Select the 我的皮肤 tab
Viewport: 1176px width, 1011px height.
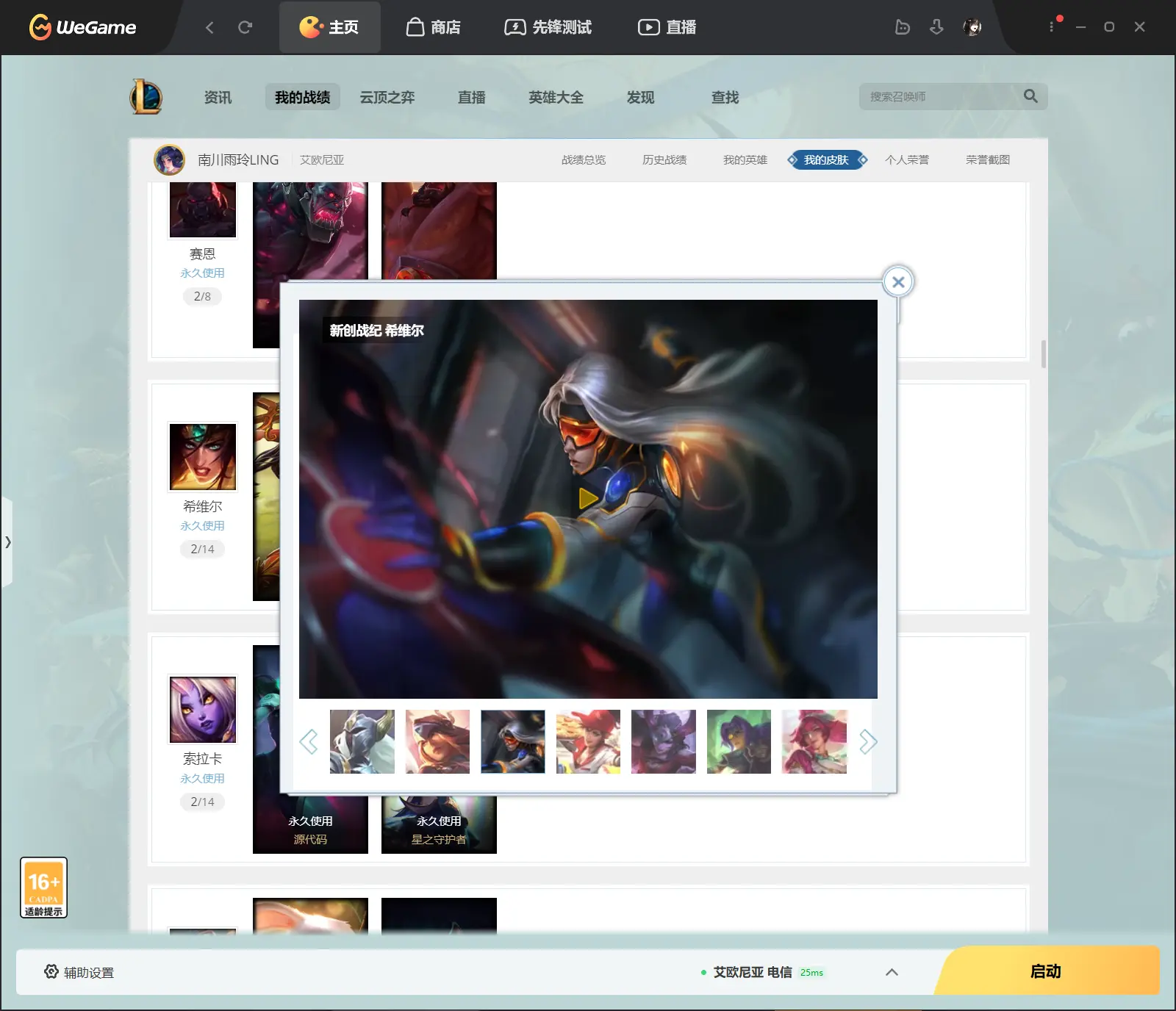tap(826, 159)
